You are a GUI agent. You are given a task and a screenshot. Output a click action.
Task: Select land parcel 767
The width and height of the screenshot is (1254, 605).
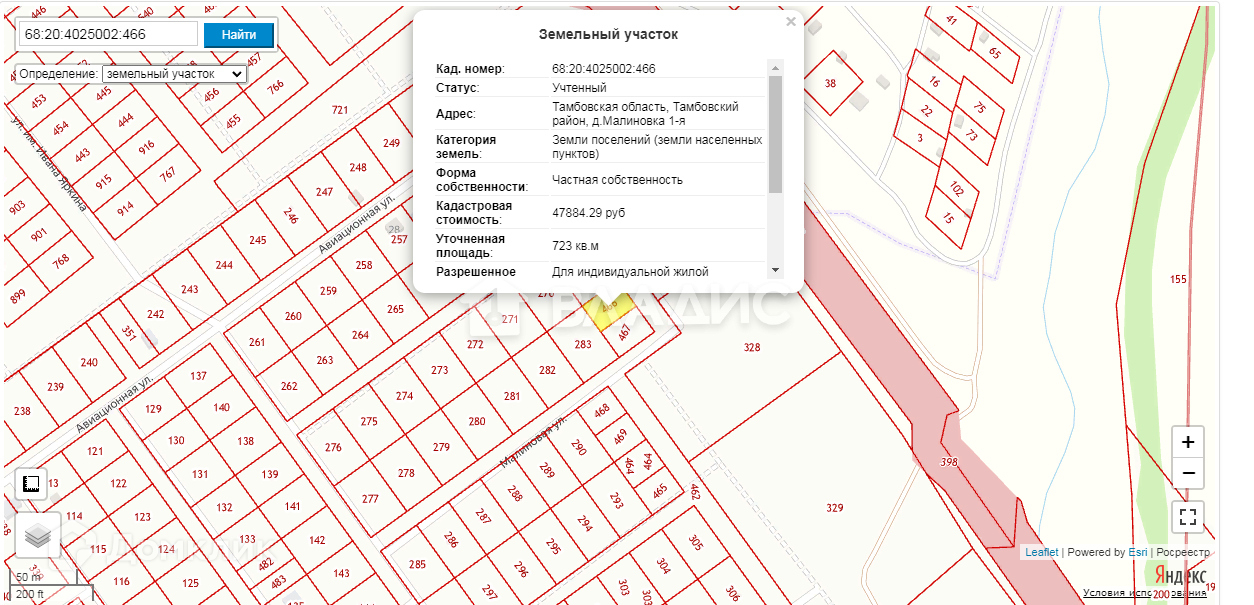tap(167, 173)
